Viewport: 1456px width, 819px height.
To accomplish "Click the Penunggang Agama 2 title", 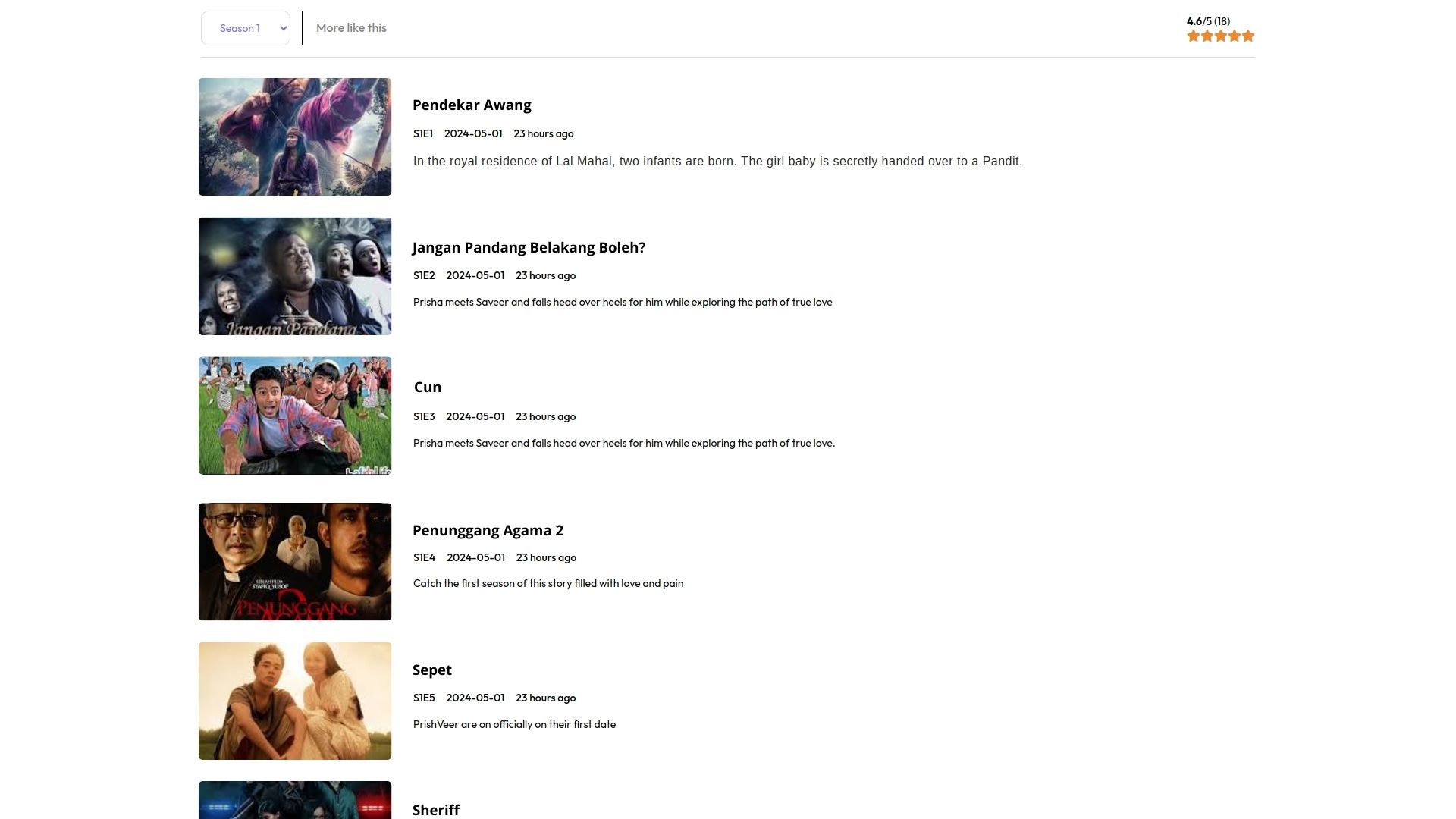I will (x=488, y=530).
